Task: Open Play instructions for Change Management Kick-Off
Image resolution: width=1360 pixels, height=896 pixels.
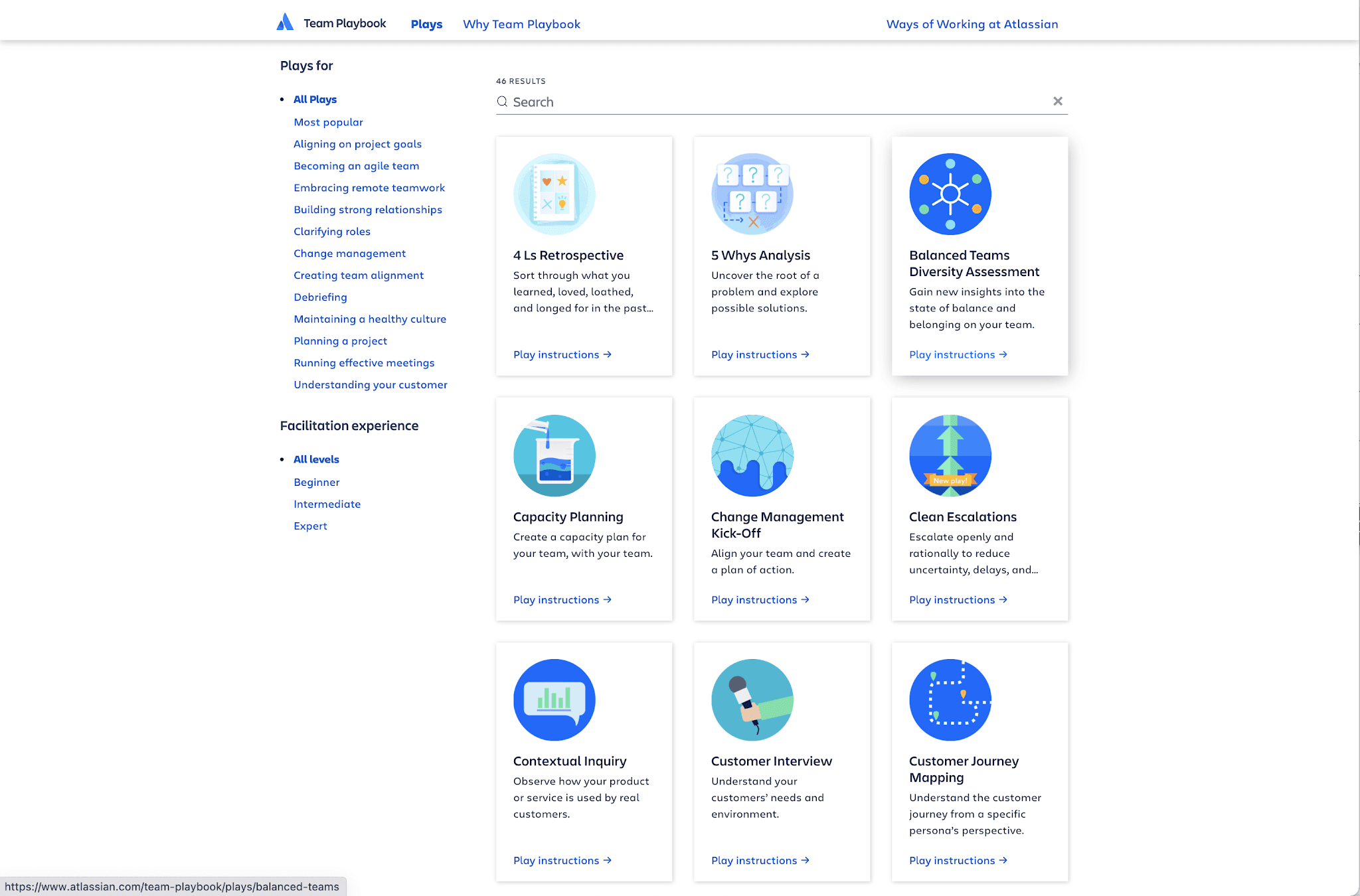Action: pos(760,599)
